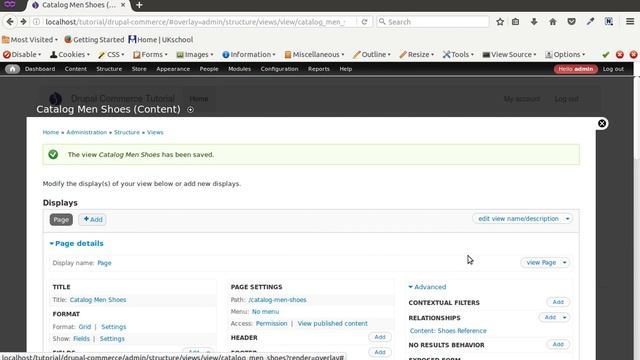Open Appearance in admin menu
Image resolution: width=640 pixels, height=360 pixels.
(x=173, y=69)
